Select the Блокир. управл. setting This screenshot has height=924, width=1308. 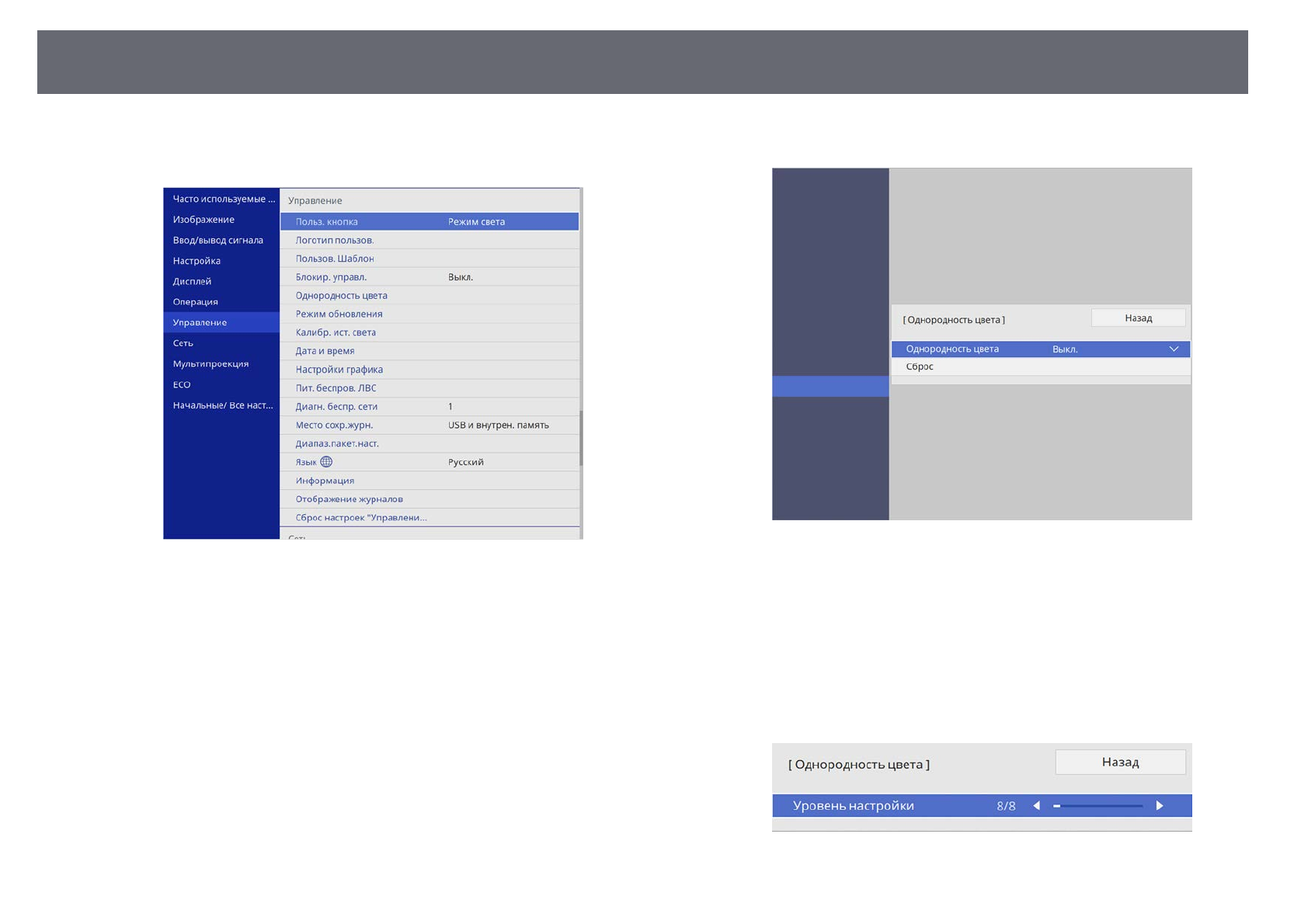click(331, 277)
